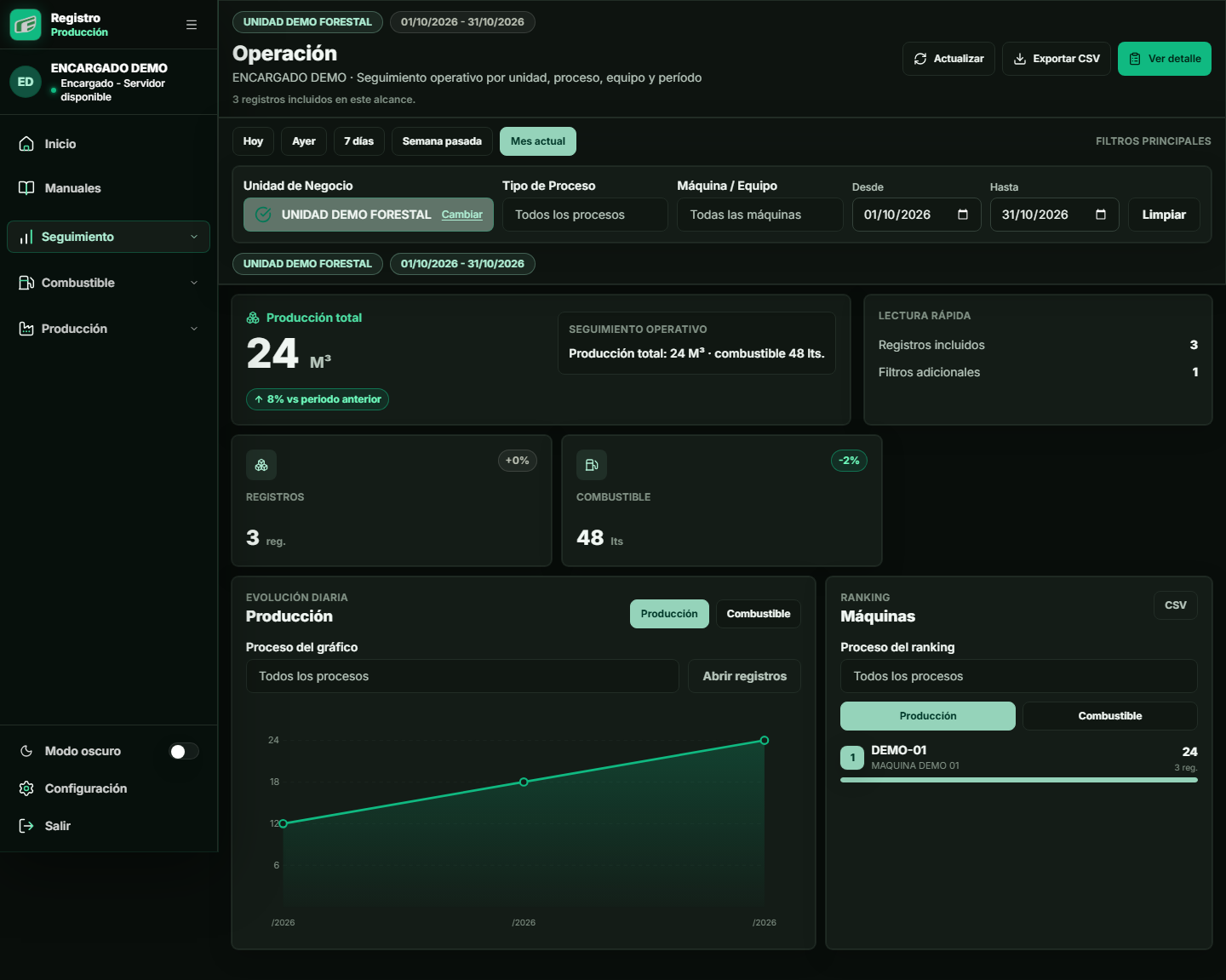Expand the Seguimiento sidebar section

tap(108, 237)
